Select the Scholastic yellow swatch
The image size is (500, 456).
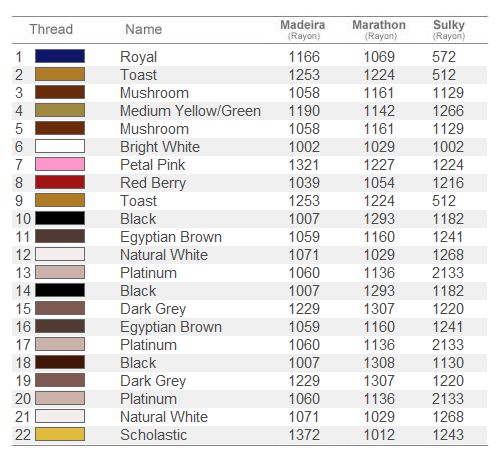[60, 434]
